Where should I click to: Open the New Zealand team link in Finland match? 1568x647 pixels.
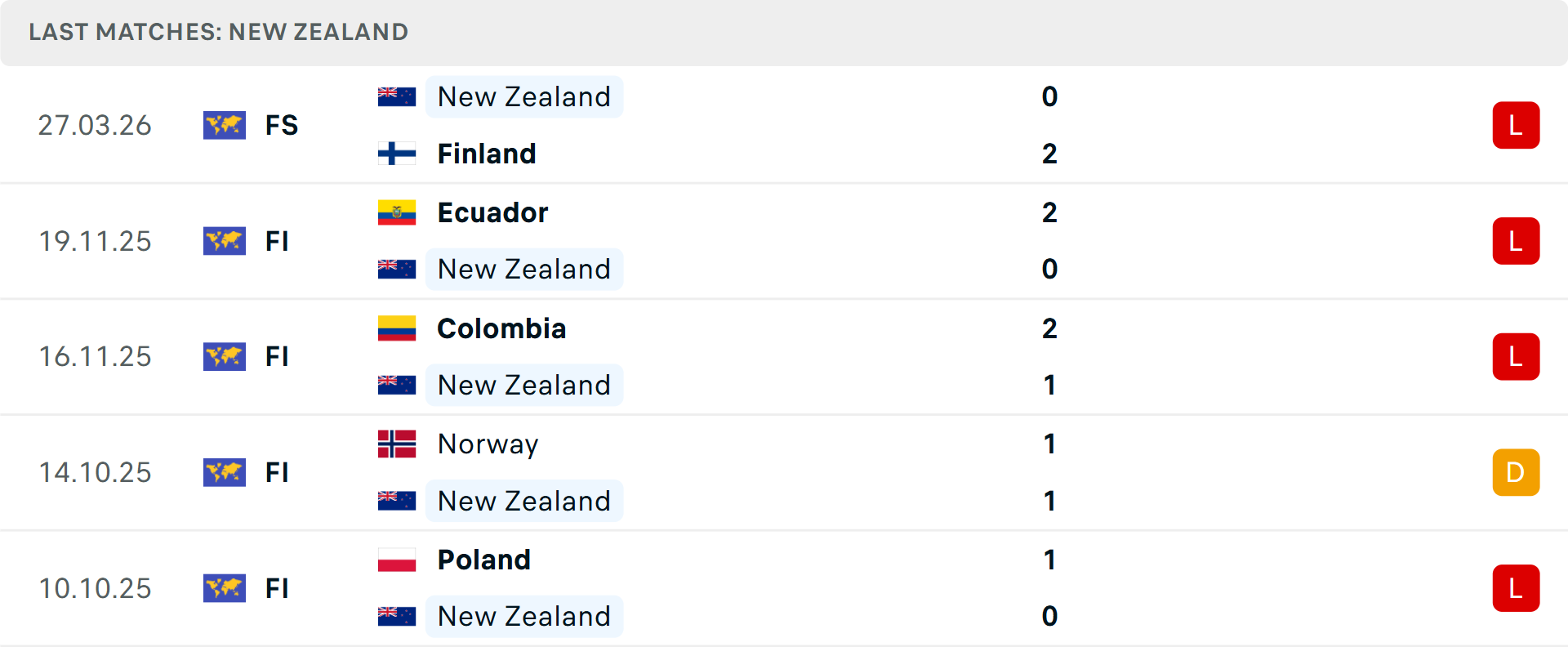pyautogui.click(x=523, y=96)
